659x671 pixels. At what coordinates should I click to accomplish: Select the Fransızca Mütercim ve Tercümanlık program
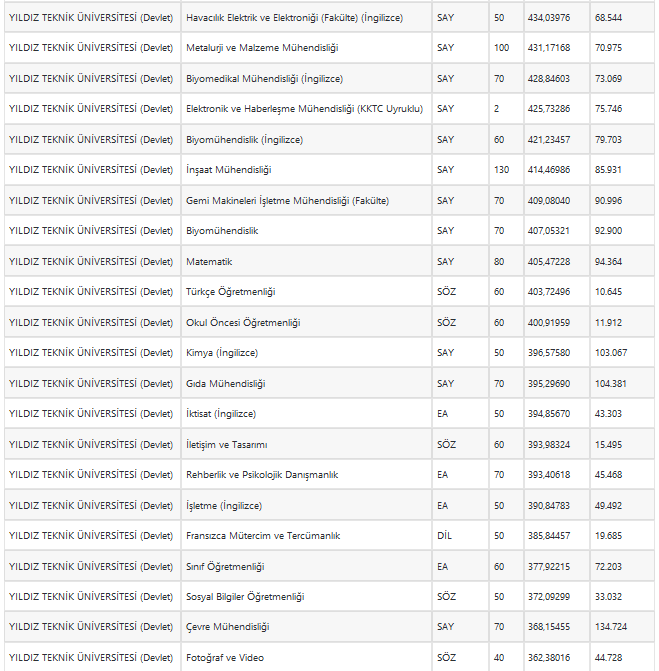pos(263,536)
